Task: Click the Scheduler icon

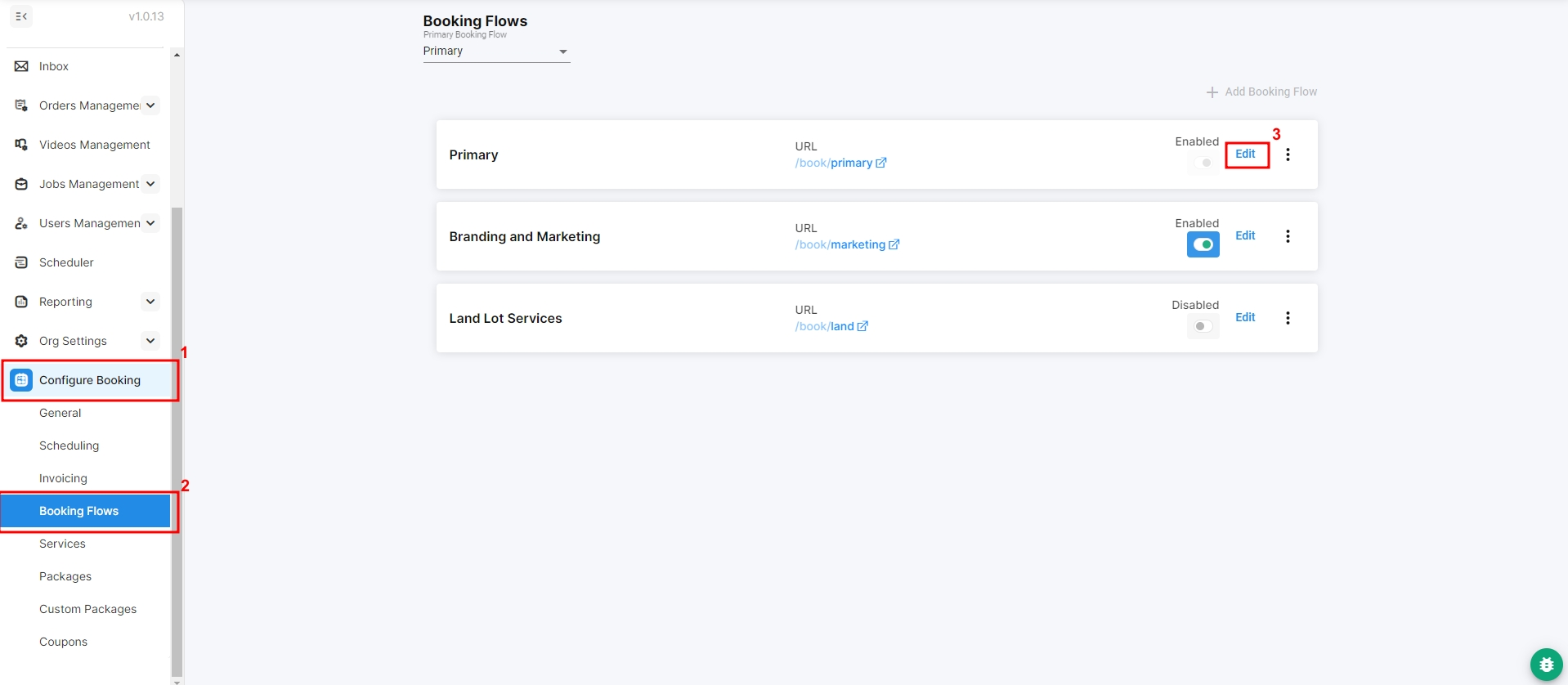Action: (21, 262)
